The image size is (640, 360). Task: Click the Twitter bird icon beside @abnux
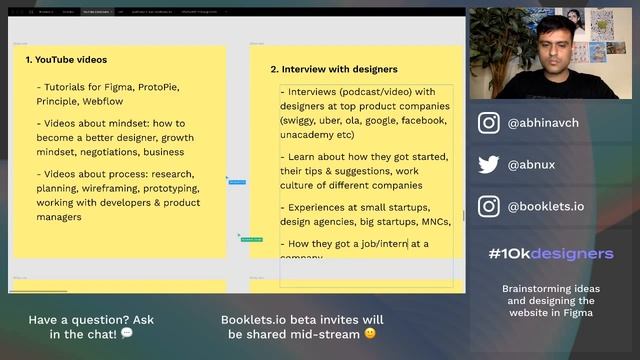click(x=489, y=164)
